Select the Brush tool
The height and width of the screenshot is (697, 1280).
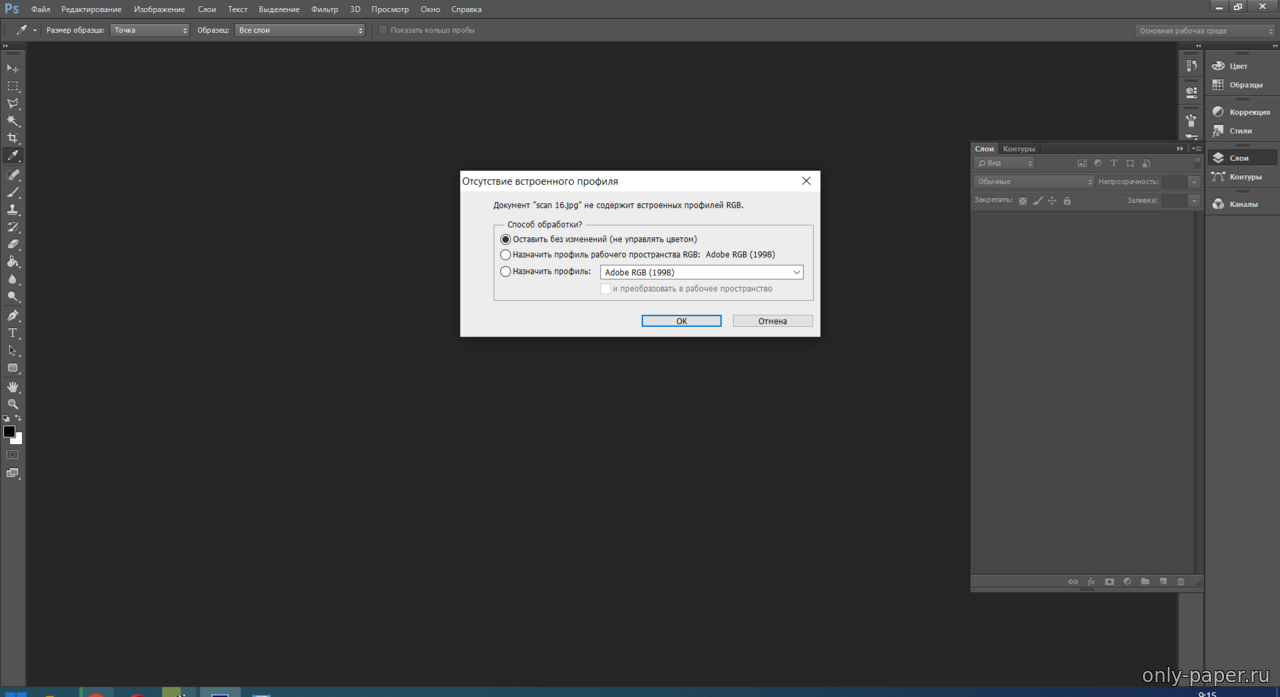(x=13, y=192)
